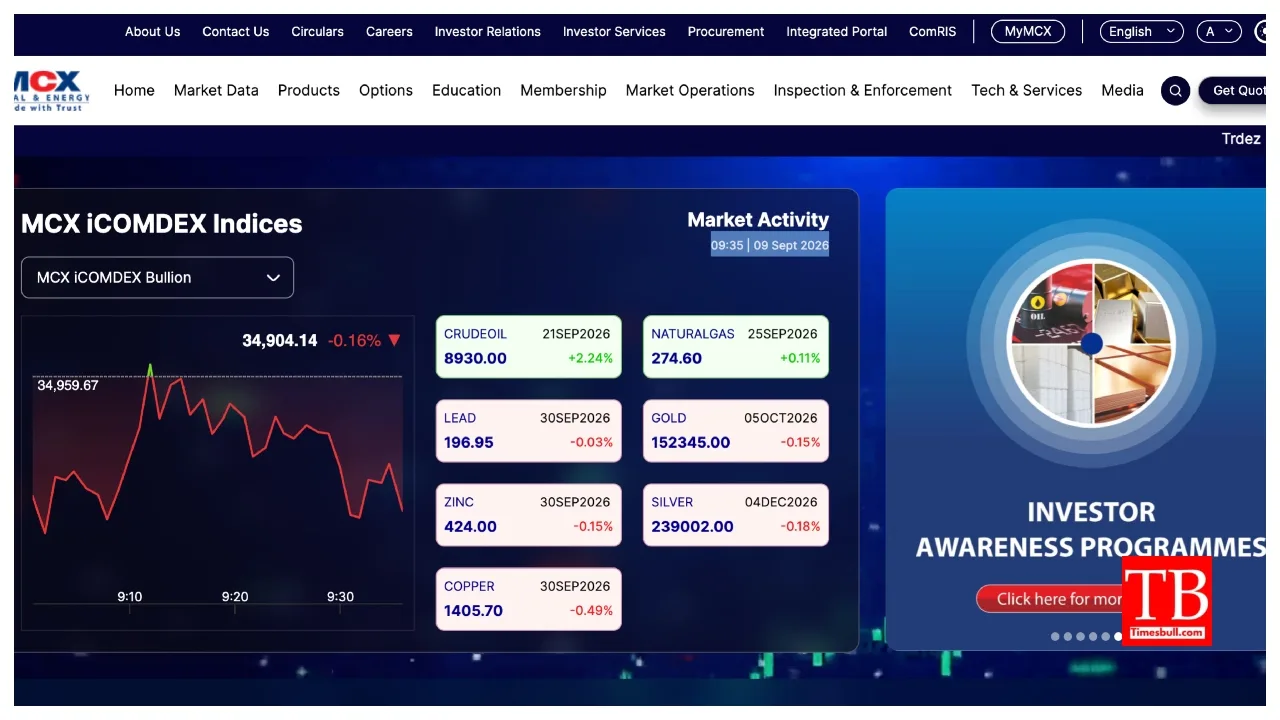Click the MCX logo

pos(52,90)
